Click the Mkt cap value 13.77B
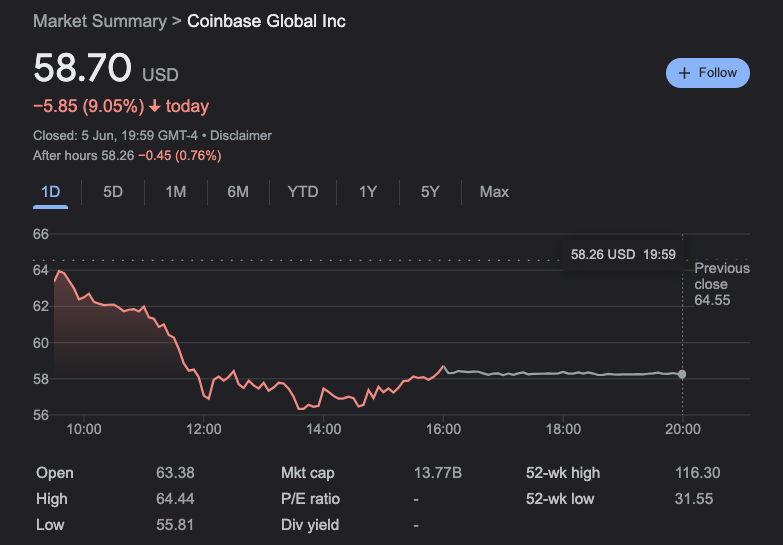The width and height of the screenshot is (783, 545). (x=438, y=473)
